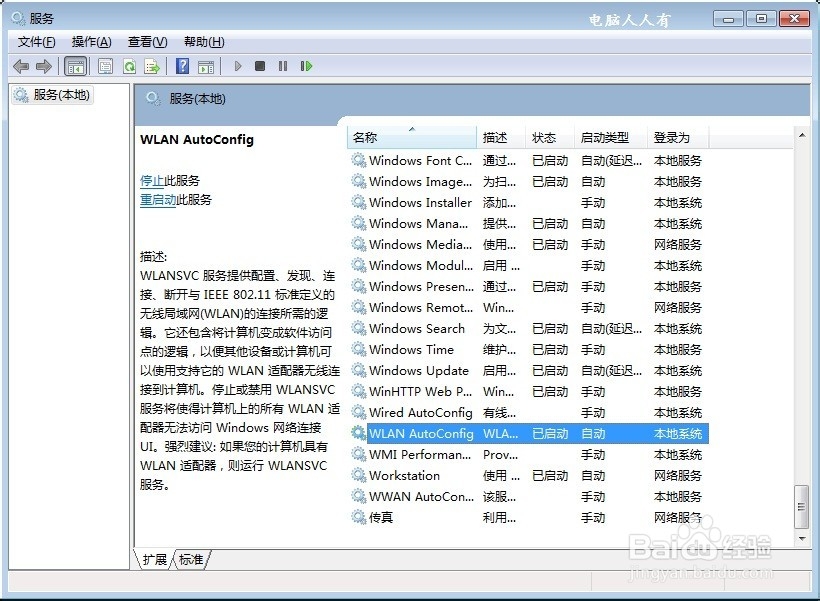Click 本地系统 logon of Windows Installer row
The height and width of the screenshot is (601, 820).
678,202
